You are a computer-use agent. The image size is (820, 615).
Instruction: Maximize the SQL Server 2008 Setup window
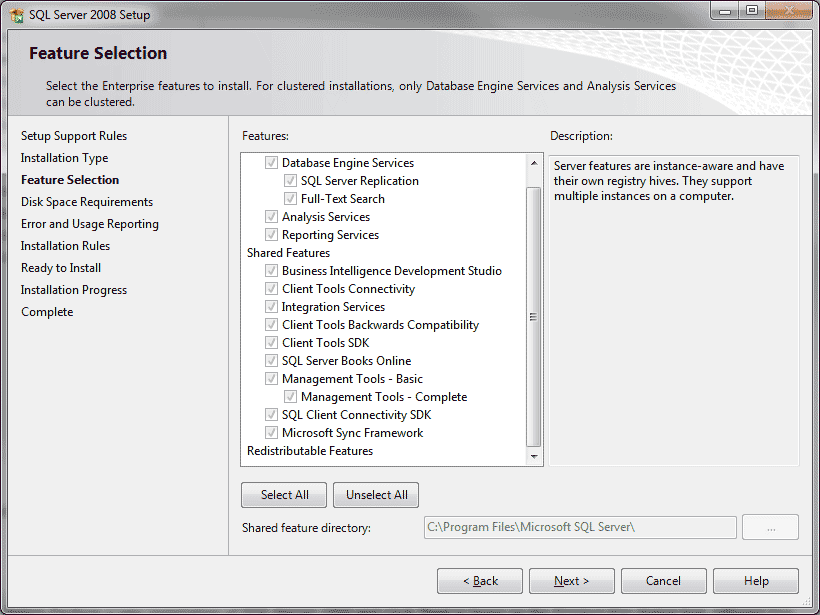point(751,11)
